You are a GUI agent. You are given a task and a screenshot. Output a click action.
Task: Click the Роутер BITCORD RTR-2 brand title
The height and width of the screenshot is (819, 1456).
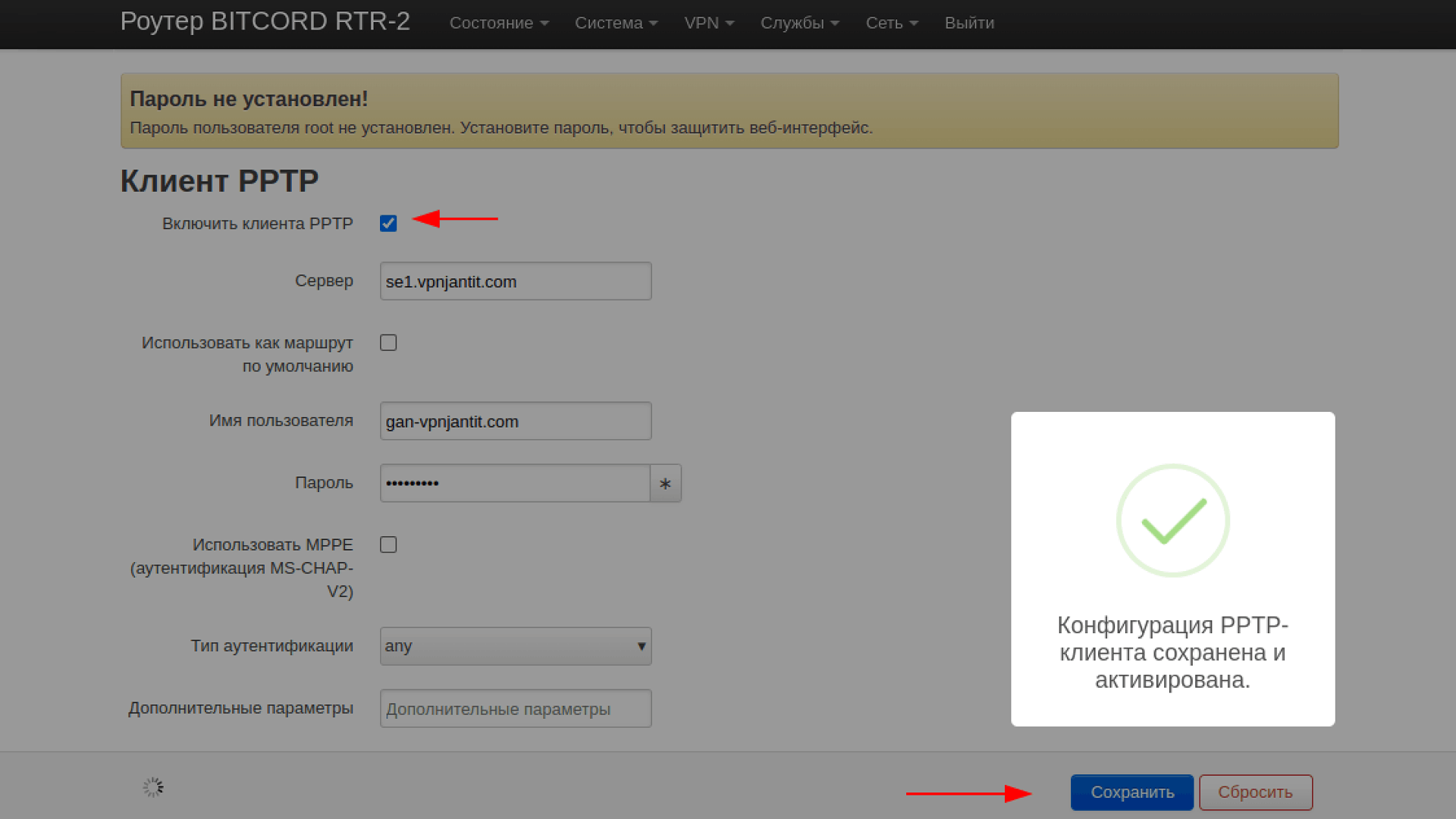click(x=265, y=22)
